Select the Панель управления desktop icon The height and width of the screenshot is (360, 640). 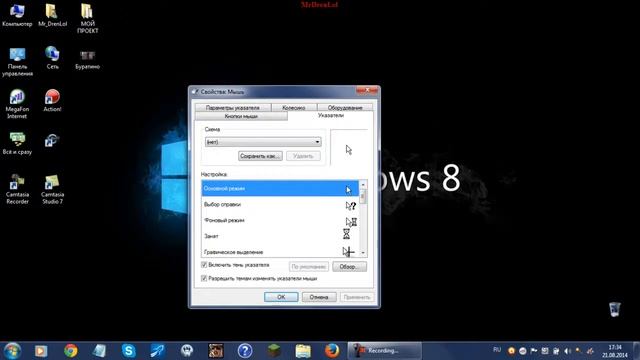pyautogui.click(x=17, y=62)
